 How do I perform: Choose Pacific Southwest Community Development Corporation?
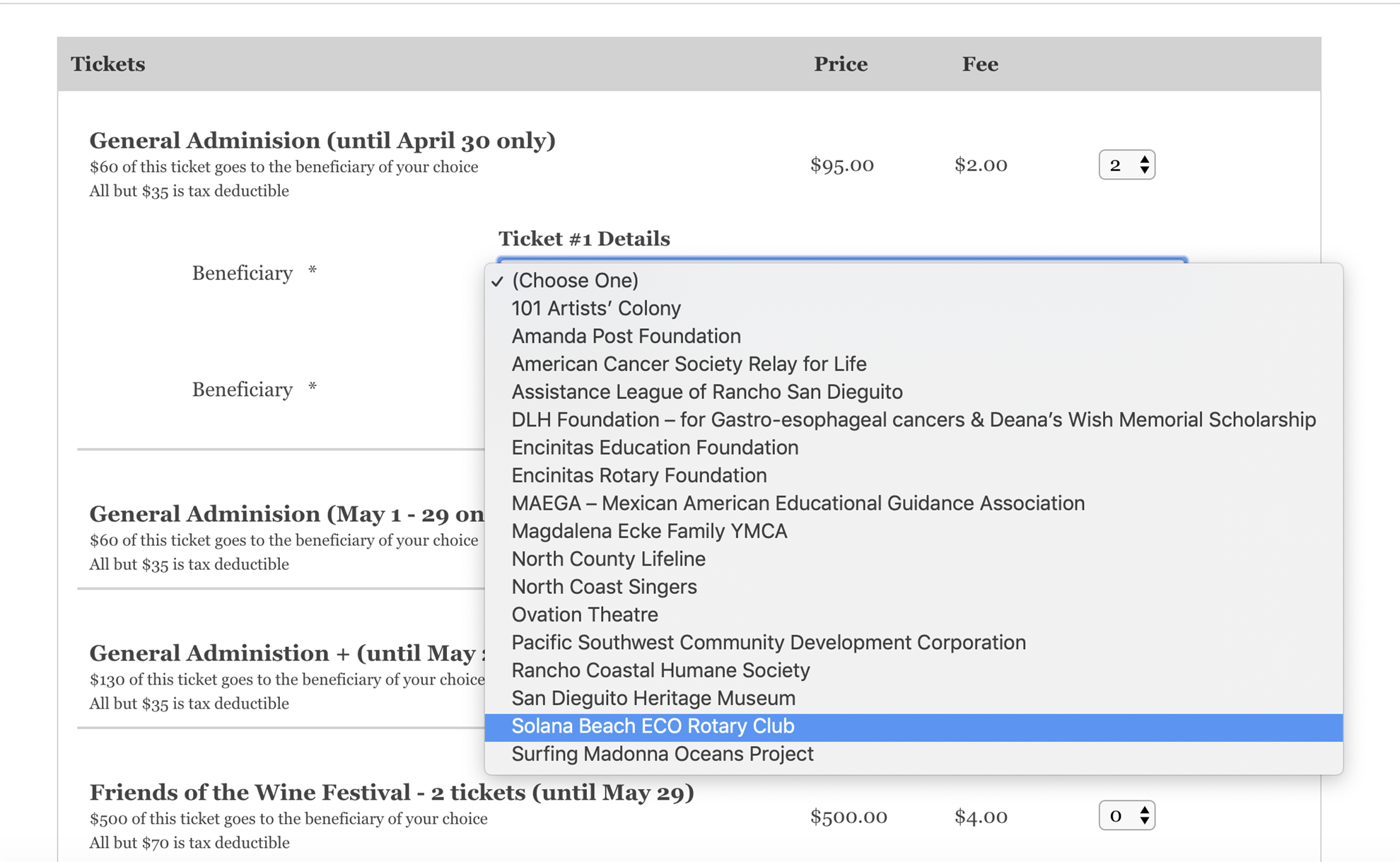point(768,643)
